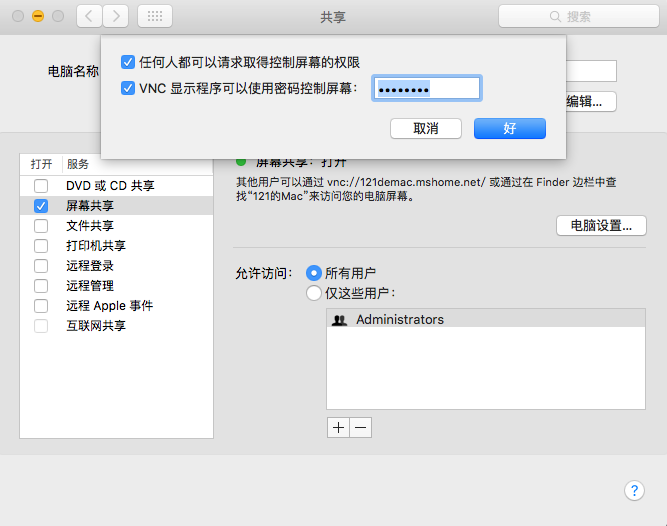Image resolution: width=667 pixels, height=526 pixels.
Task: Click the 打开 column header
Action: point(41,164)
